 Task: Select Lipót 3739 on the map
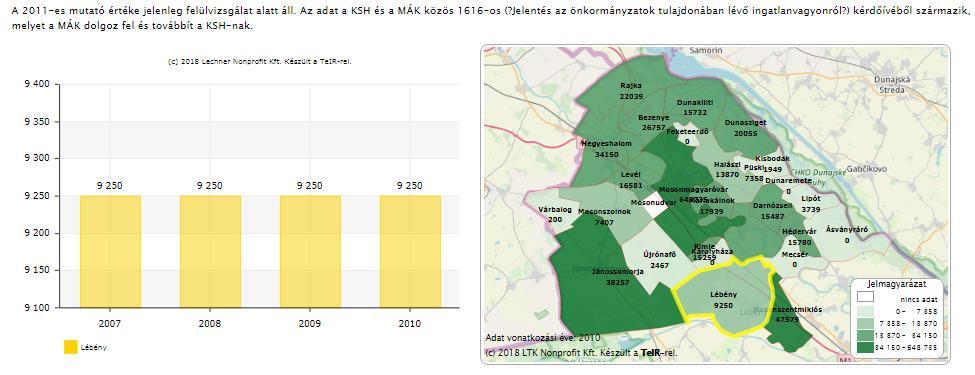(x=811, y=204)
